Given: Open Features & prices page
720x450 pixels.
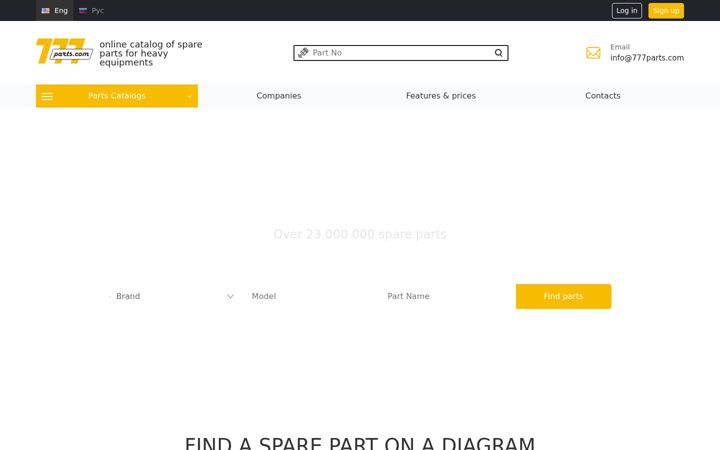Looking at the screenshot, I should pyautogui.click(x=441, y=96).
